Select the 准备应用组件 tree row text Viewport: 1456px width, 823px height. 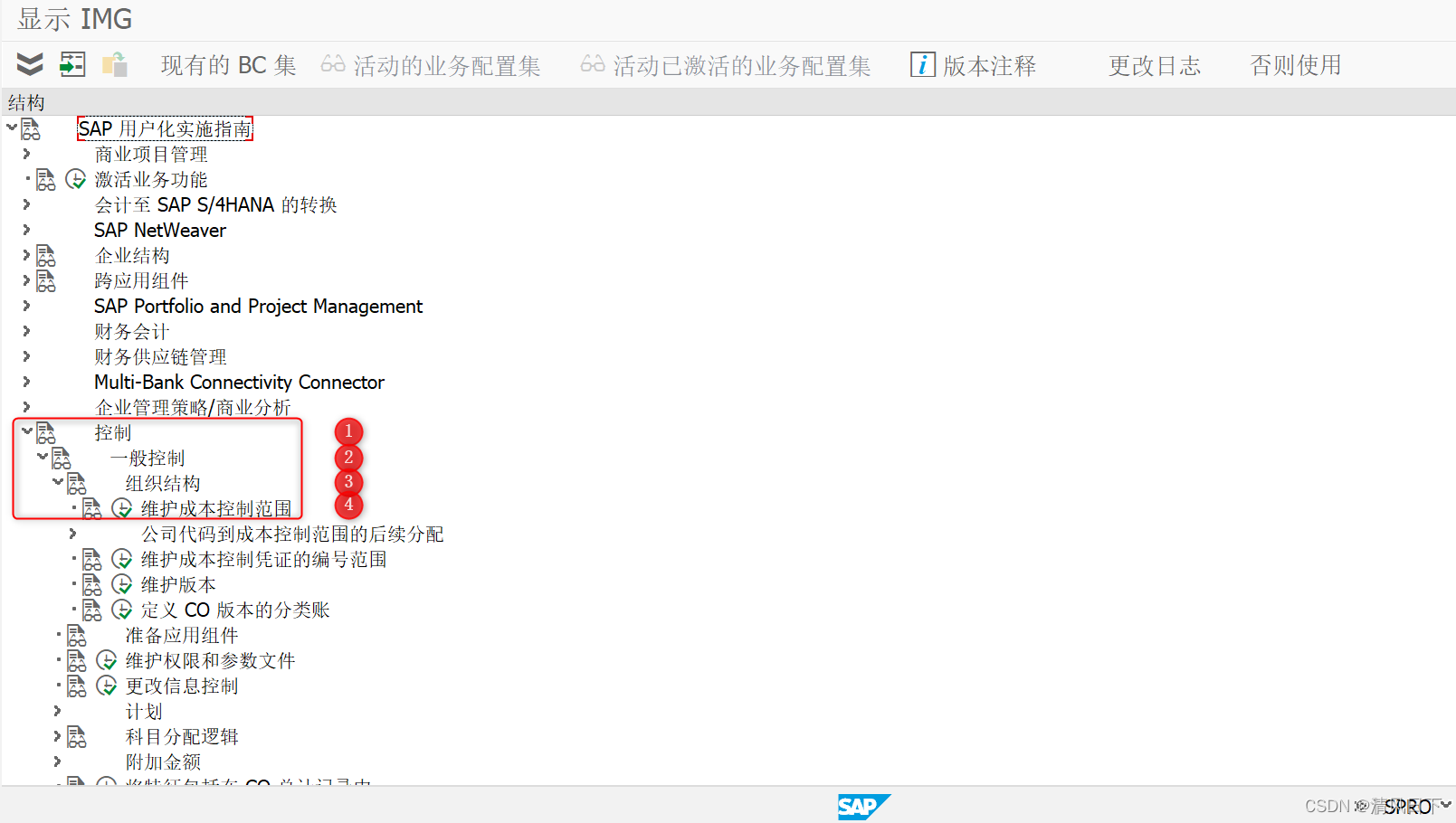point(182,636)
